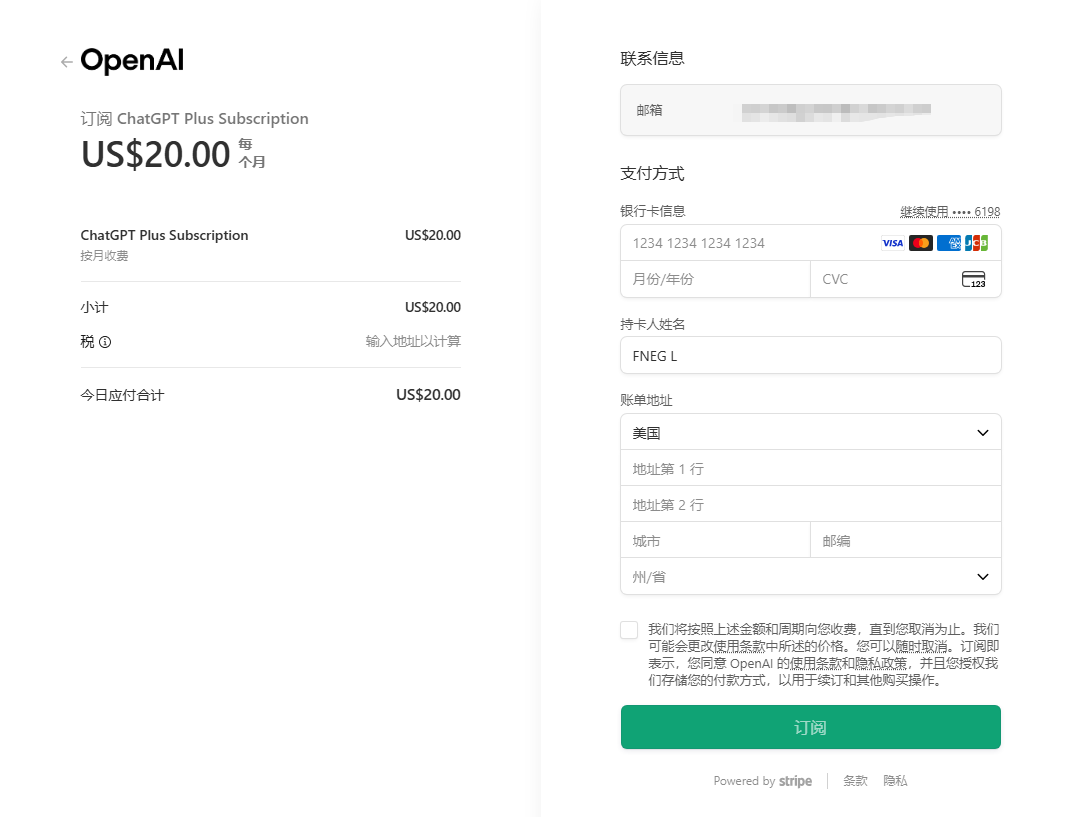Screen dimensions: 1079x817
Task: Click the Powered by Stripe link
Action: coord(763,781)
